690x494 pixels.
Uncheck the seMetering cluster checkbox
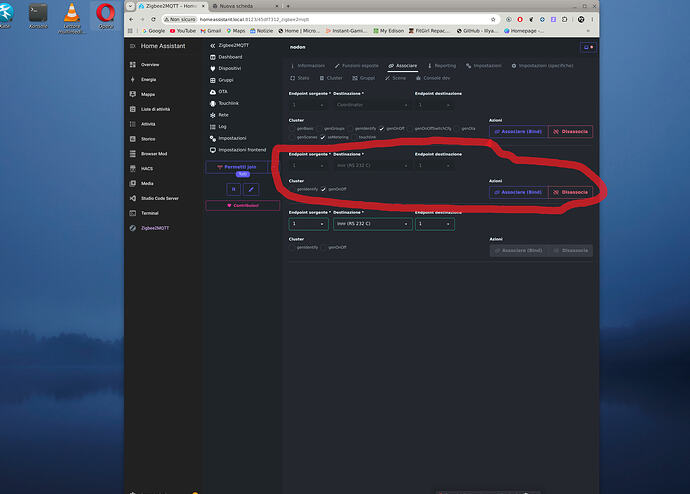(323, 138)
